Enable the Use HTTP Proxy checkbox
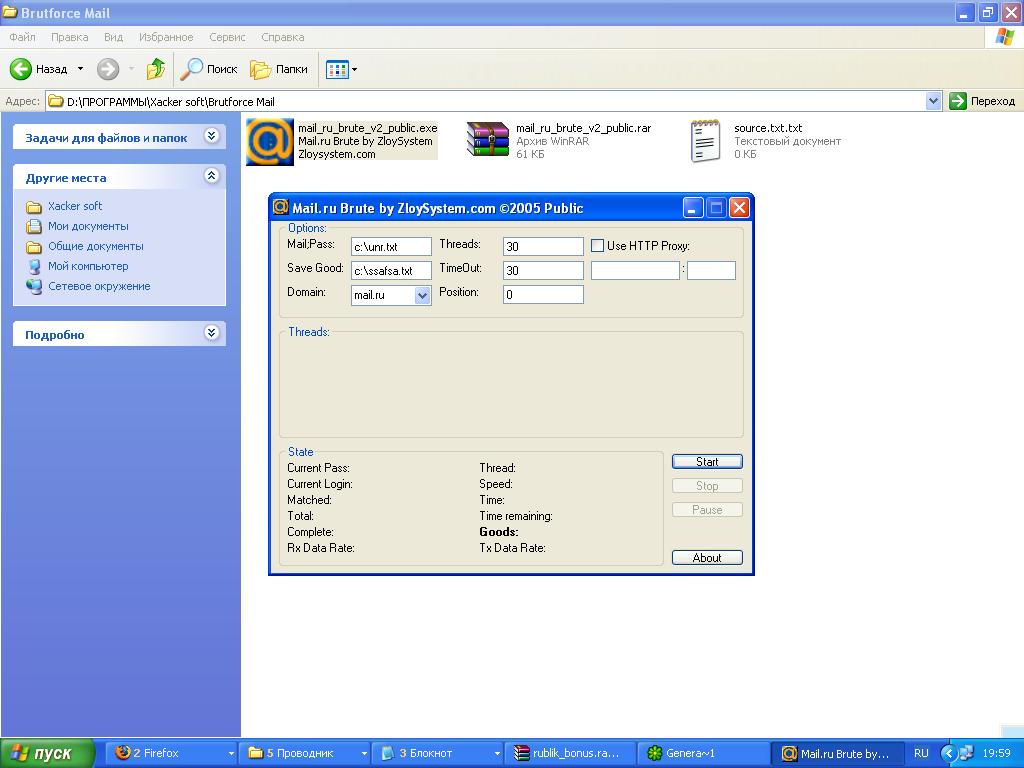This screenshot has width=1024, height=768. tap(598, 246)
